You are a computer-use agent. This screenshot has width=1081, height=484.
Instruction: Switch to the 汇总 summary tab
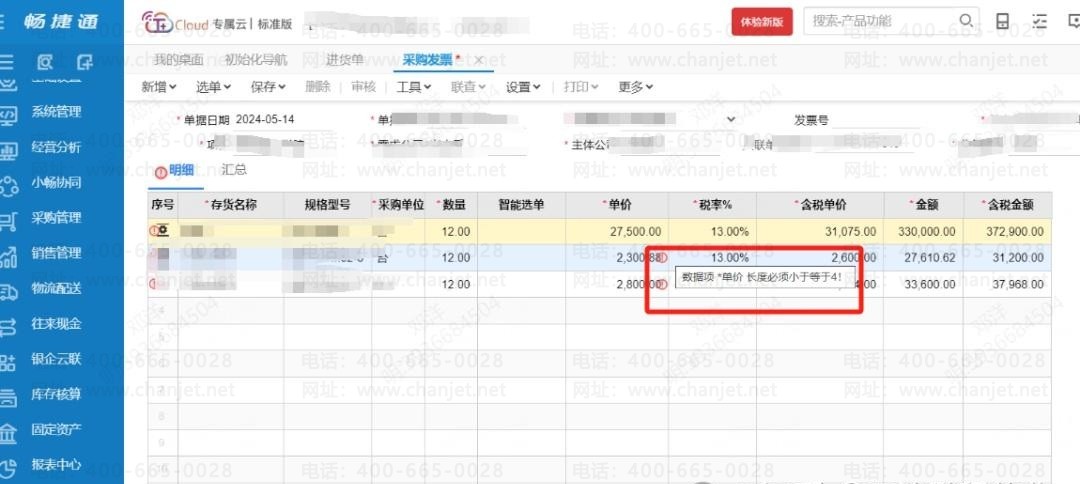click(234, 170)
